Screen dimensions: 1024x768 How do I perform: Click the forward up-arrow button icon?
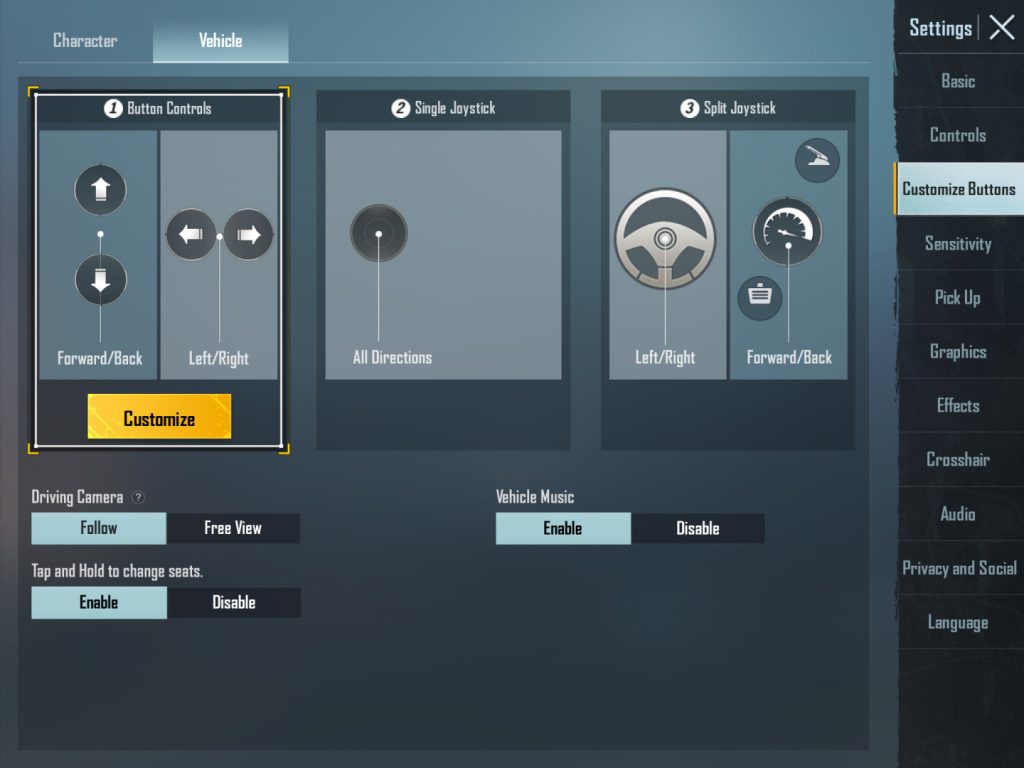click(100, 190)
